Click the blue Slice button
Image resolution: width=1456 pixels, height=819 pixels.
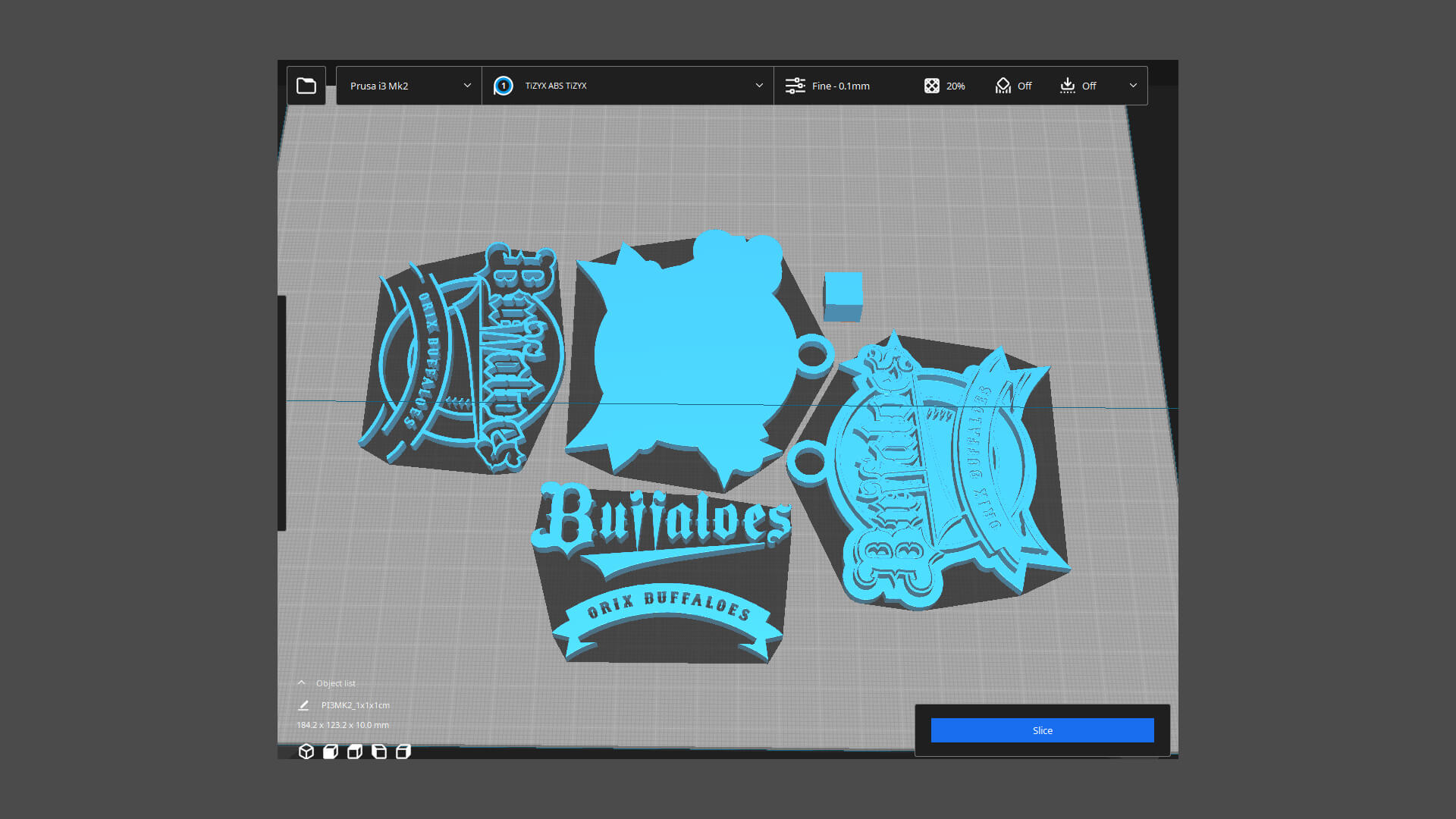point(1042,730)
